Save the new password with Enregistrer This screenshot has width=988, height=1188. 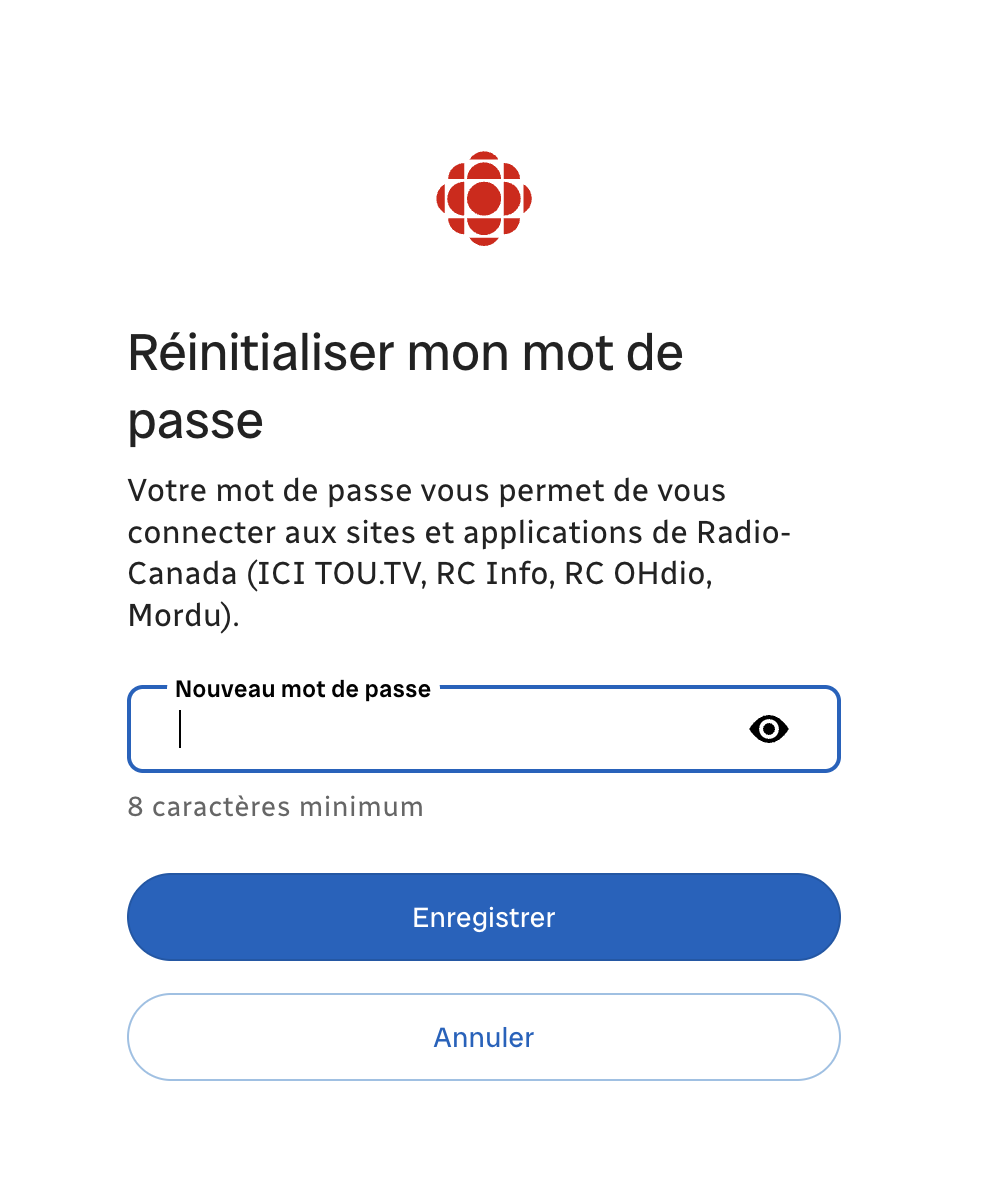(483, 917)
